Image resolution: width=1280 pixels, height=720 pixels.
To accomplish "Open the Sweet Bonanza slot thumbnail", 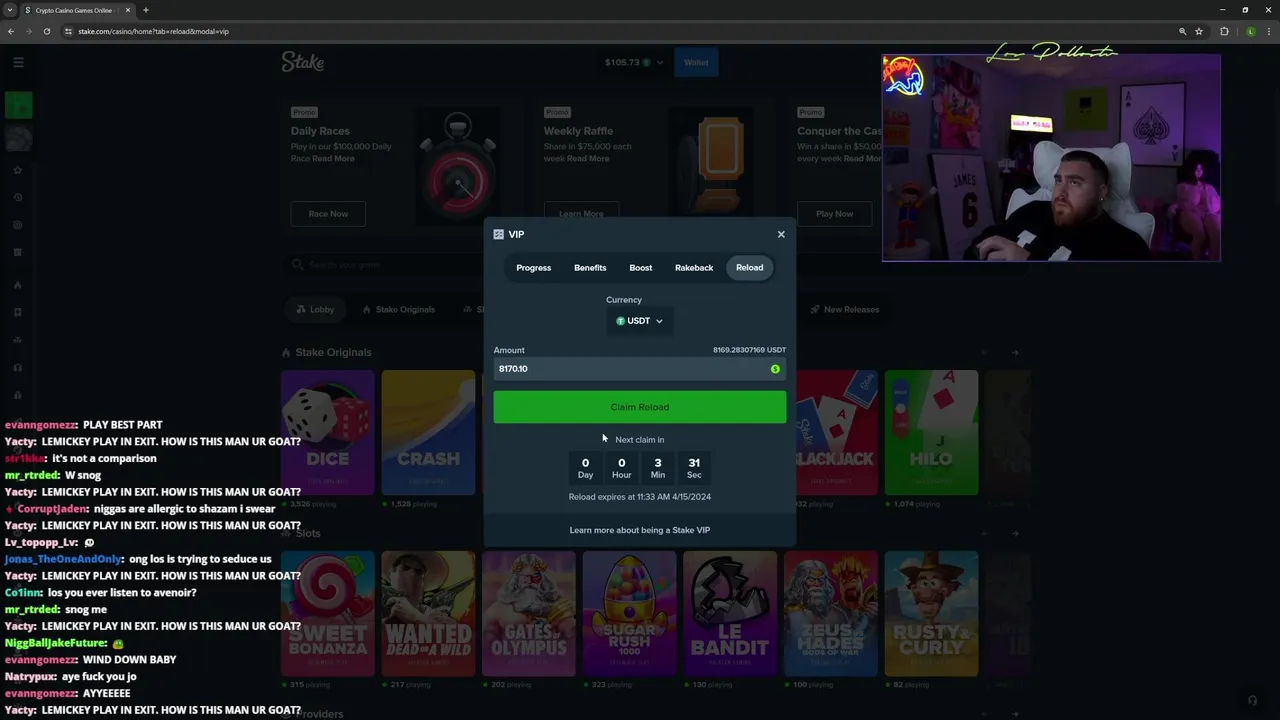I will [328, 613].
